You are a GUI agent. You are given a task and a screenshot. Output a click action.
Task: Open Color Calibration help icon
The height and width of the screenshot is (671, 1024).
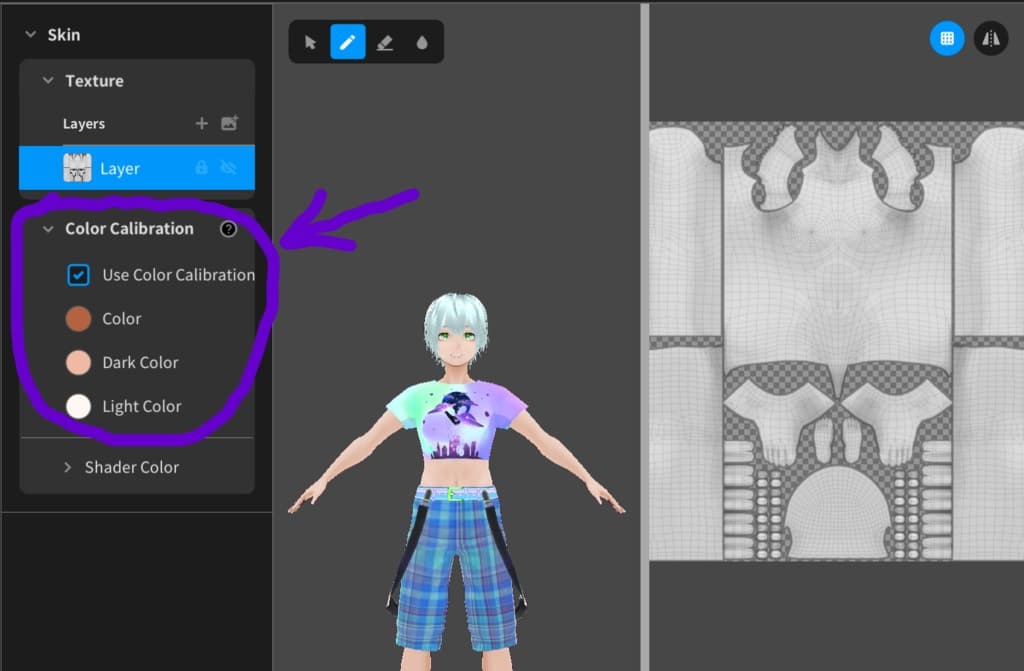click(x=228, y=229)
